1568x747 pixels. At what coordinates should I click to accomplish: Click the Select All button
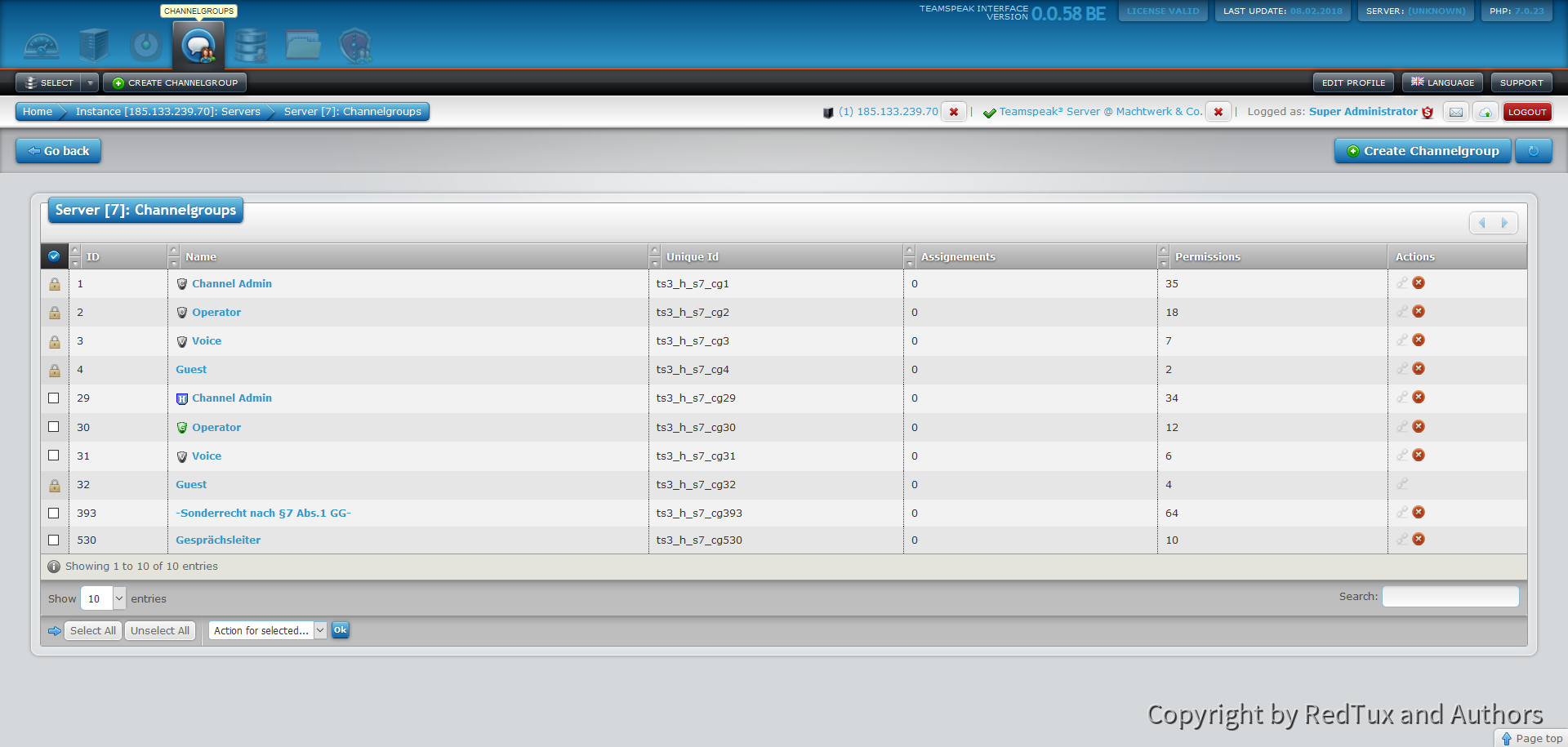pos(92,630)
